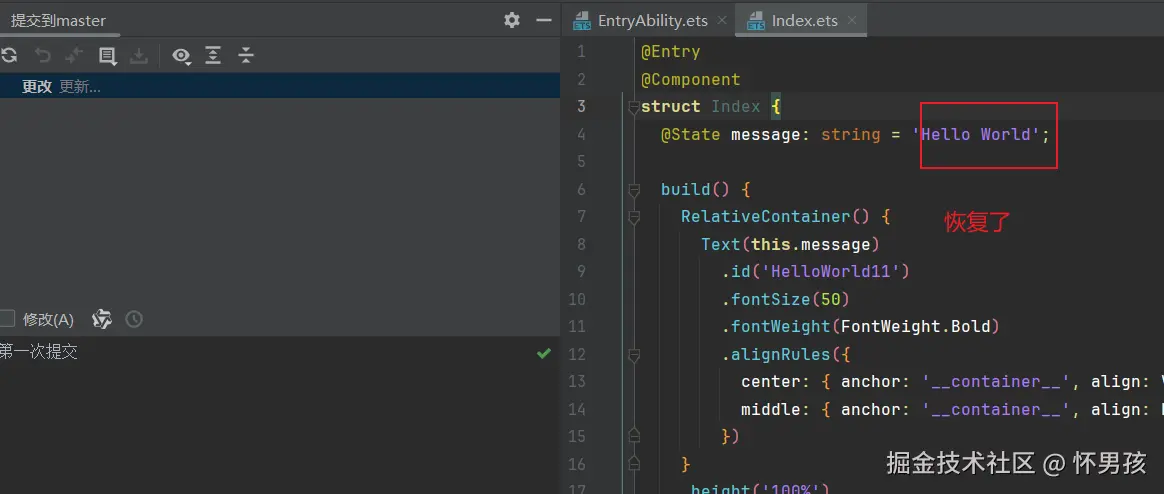Image resolution: width=1164 pixels, height=494 pixels.
Task: Click the shelve/download tray icon
Action: click(x=139, y=56)
